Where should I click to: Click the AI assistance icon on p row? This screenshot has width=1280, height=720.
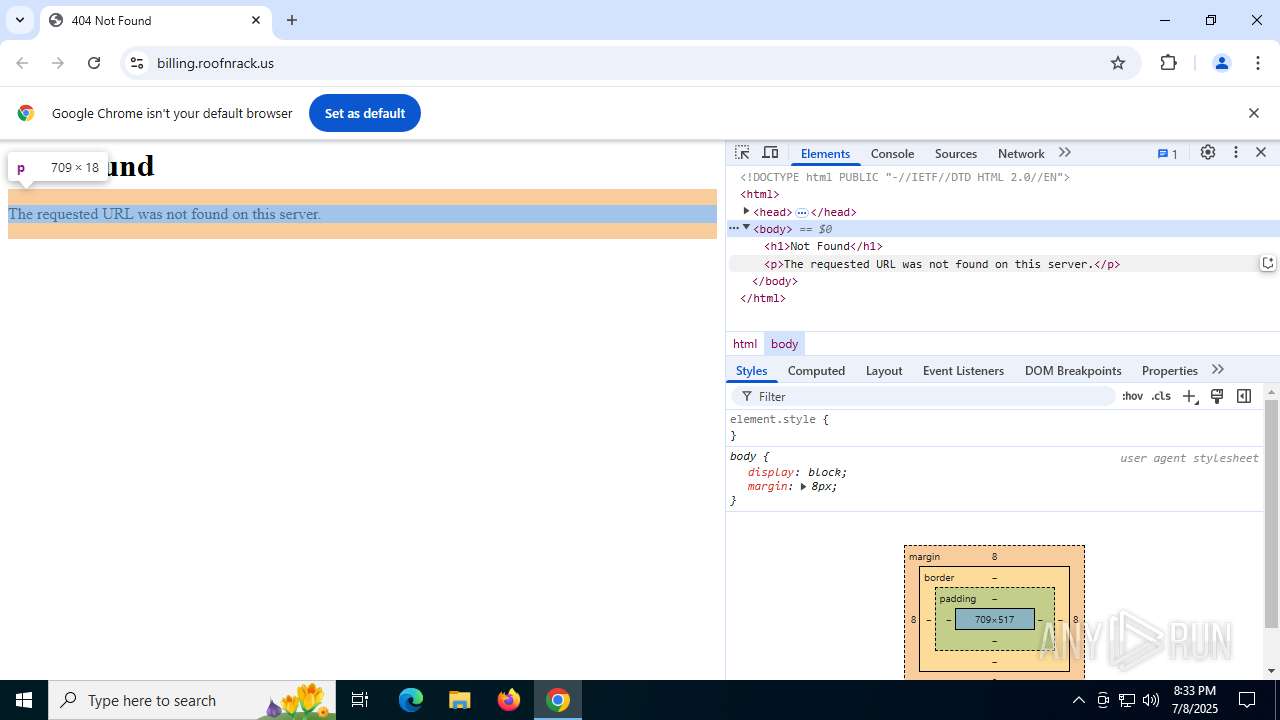pyautogui.click(x=1267, y=263)
